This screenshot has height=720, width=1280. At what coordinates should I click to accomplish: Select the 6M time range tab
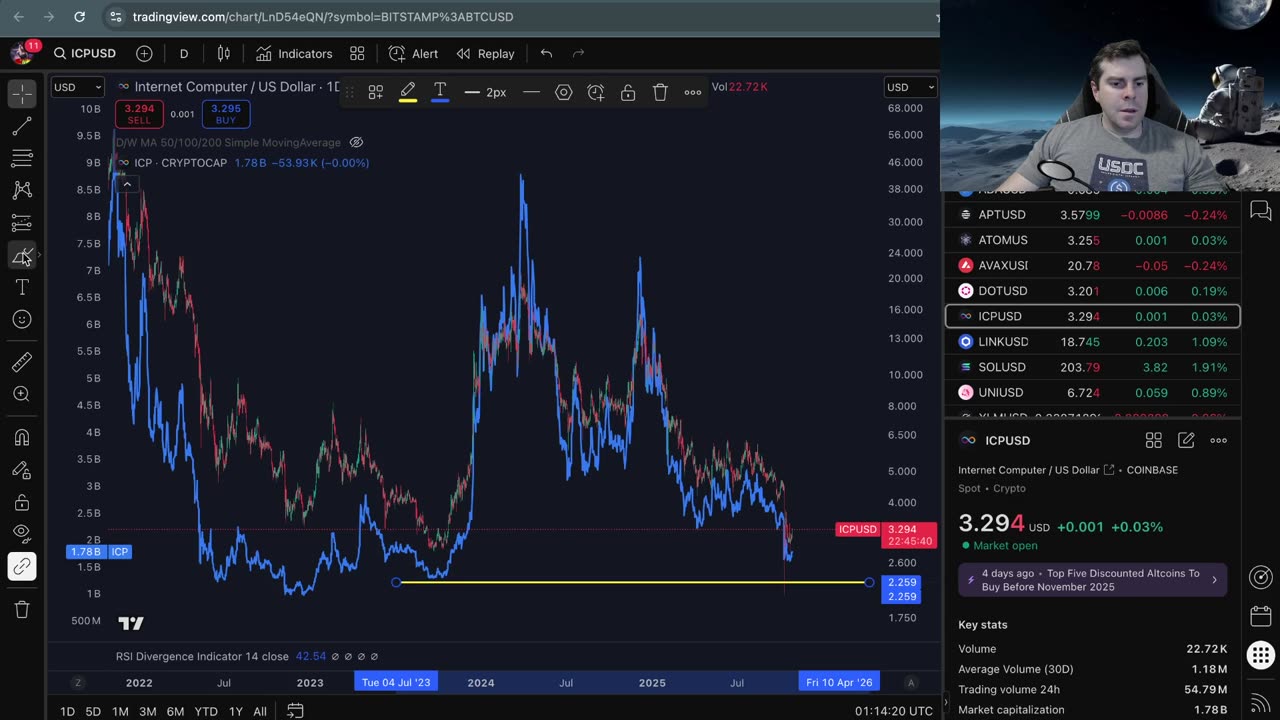tap(175, 711)
